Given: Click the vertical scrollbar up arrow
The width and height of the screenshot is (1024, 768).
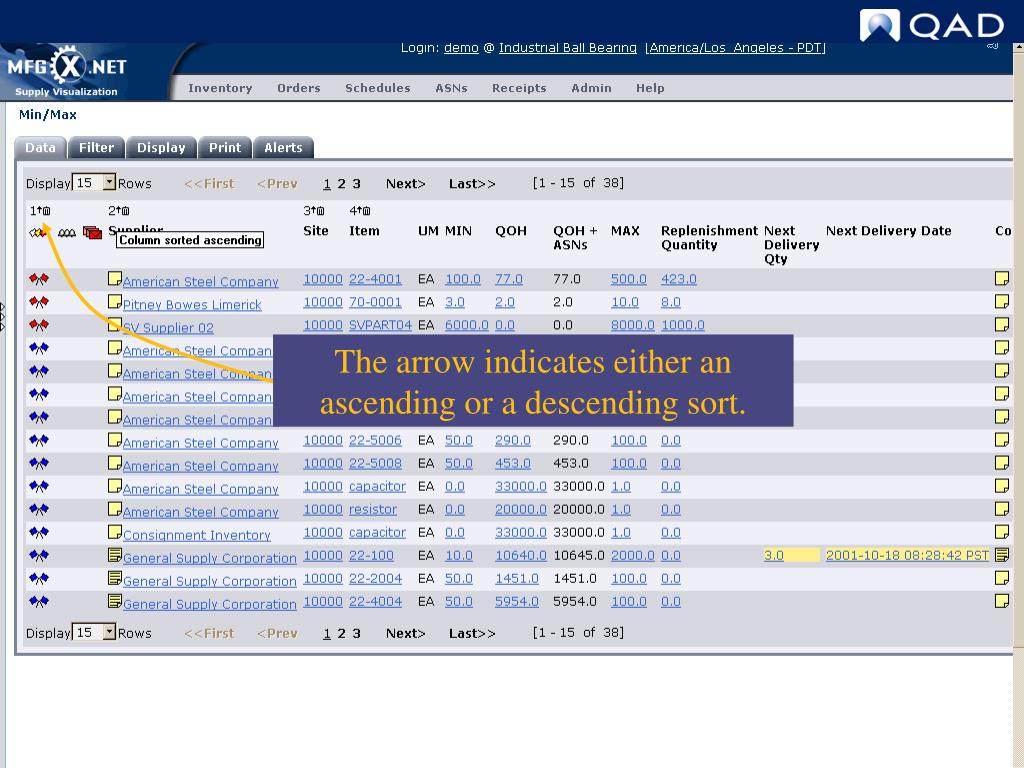Looking at the screenshot, I should click(x=1018, y=48).
